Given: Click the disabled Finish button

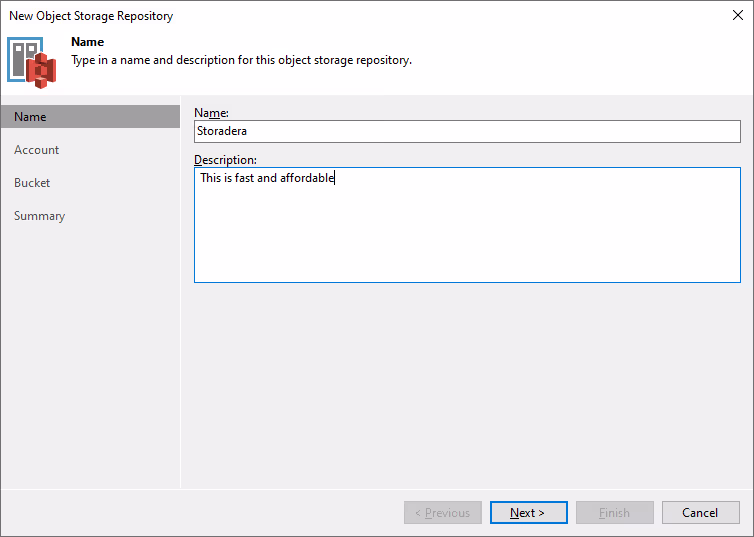Looking at the screenshot, I should (614, 513).
